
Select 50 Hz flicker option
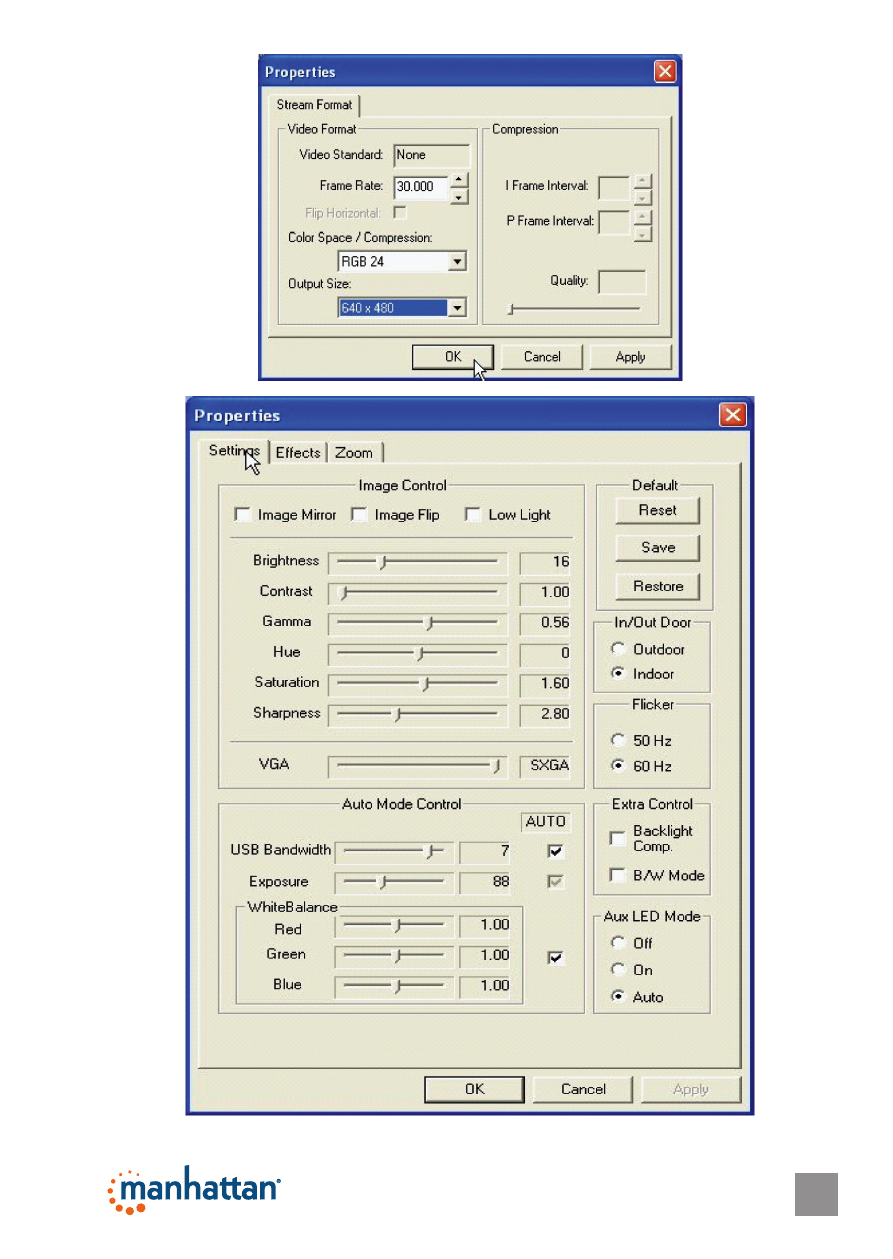pos(618,740)
